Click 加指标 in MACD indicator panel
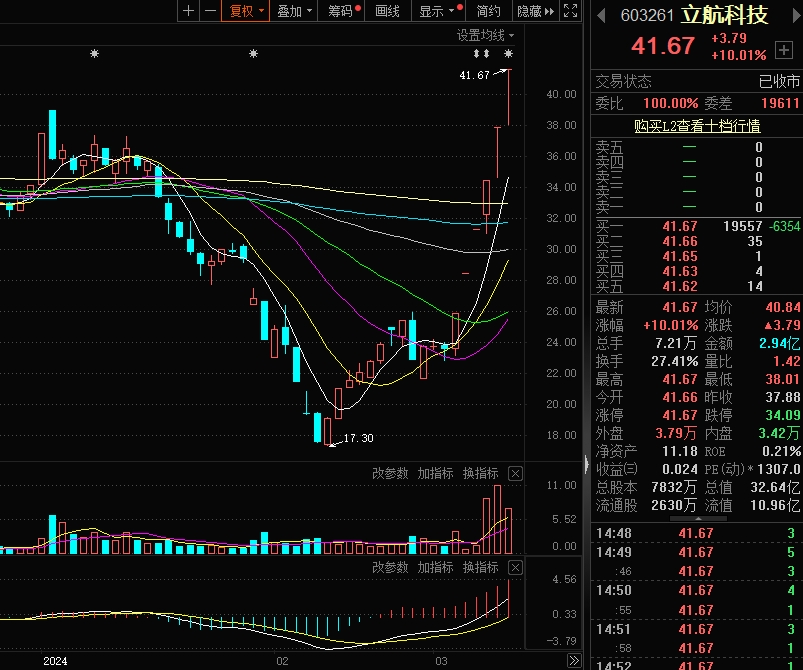The height and width of the screenshot is (670, 803). 435,567
